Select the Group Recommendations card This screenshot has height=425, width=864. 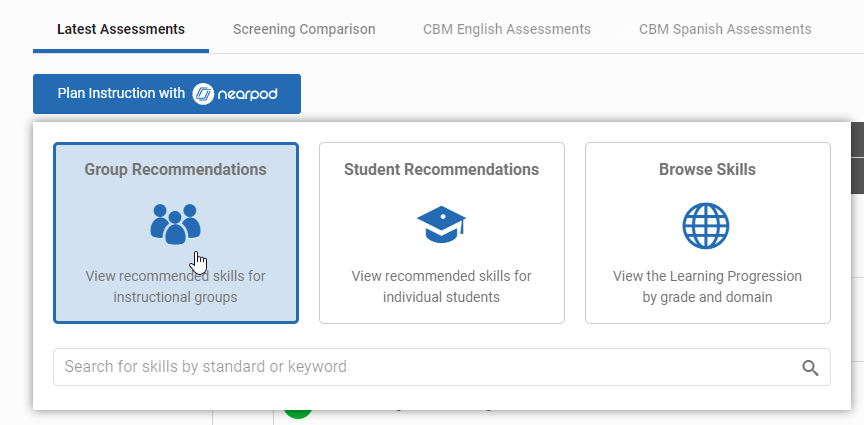coord(176,233)
